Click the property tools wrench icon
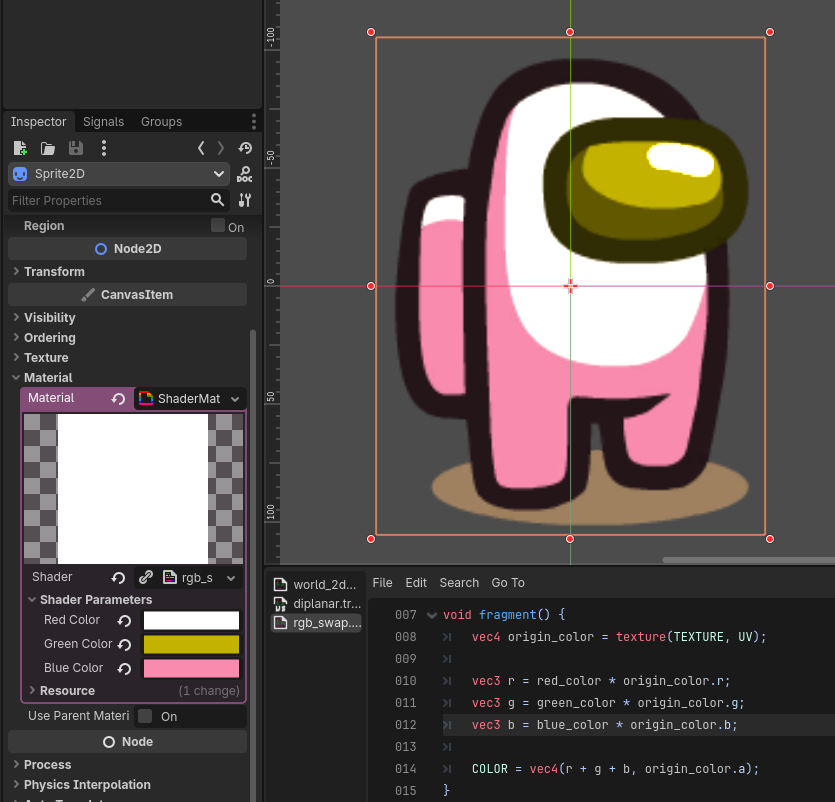 [245, 200]
